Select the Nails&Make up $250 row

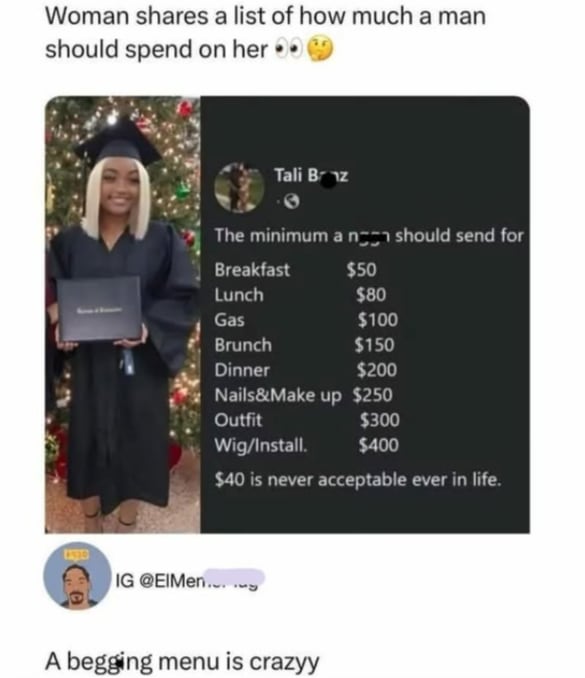point(304,395)
